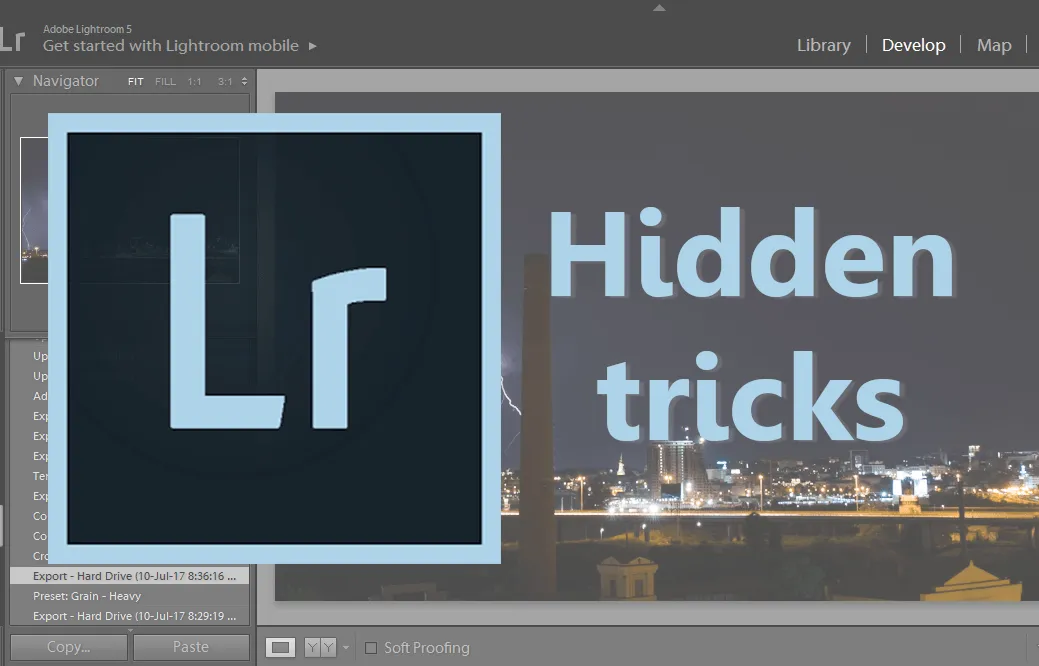Enable the Soft Proofing checkbox
The height and width of the screenshot is (666, 1039).
pos(371,647)
